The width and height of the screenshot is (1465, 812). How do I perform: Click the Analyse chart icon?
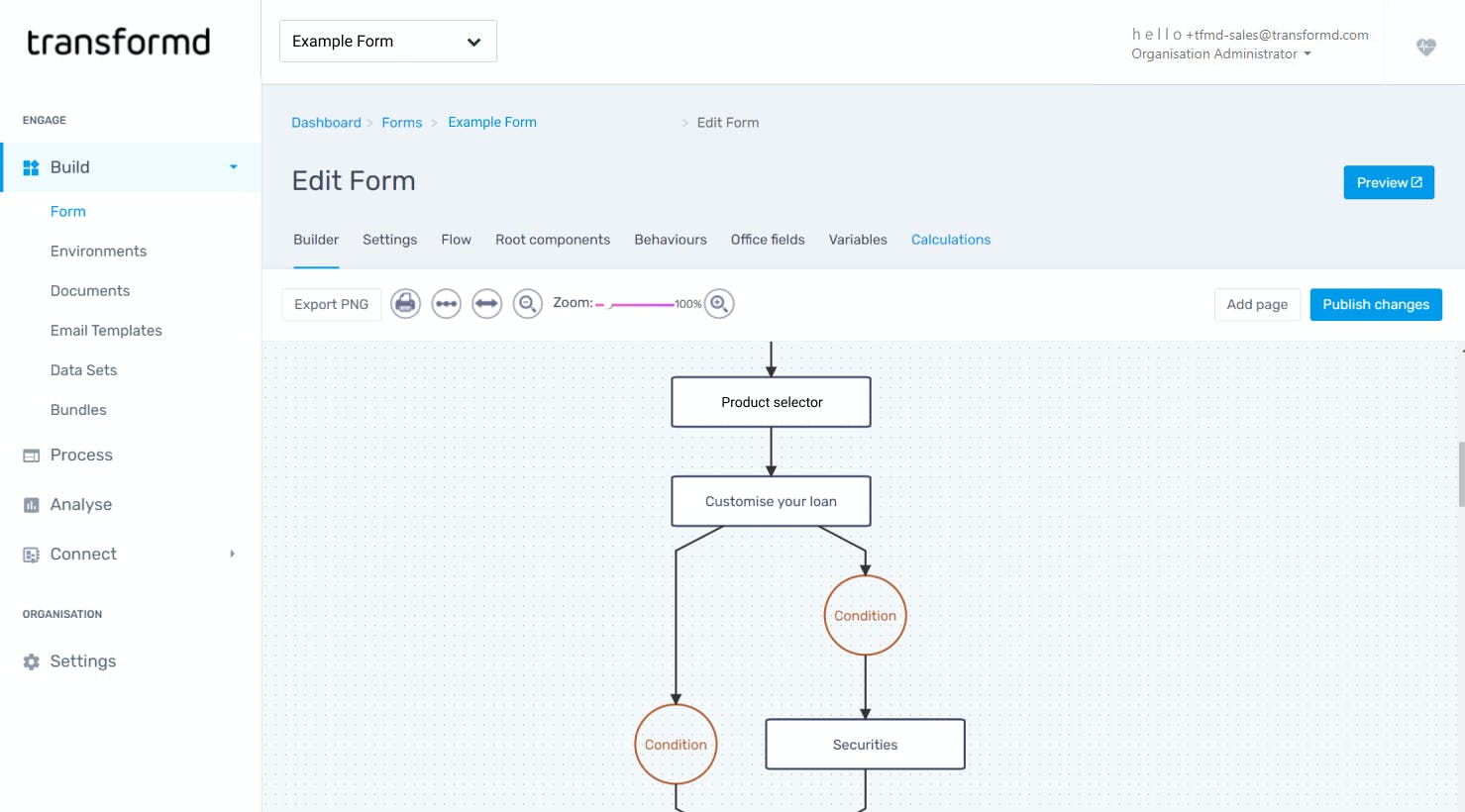tap(32, 505)
